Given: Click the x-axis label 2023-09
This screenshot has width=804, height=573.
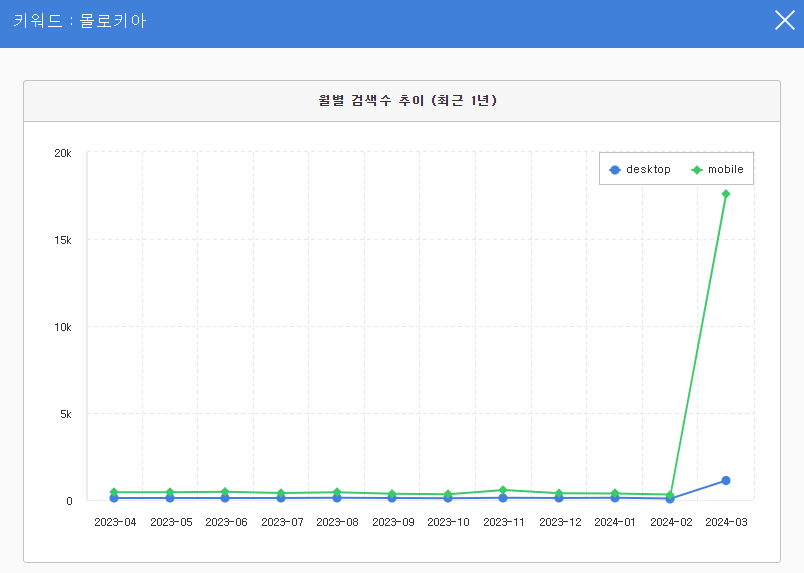Looking at the screenshot, I should point(393,522).
